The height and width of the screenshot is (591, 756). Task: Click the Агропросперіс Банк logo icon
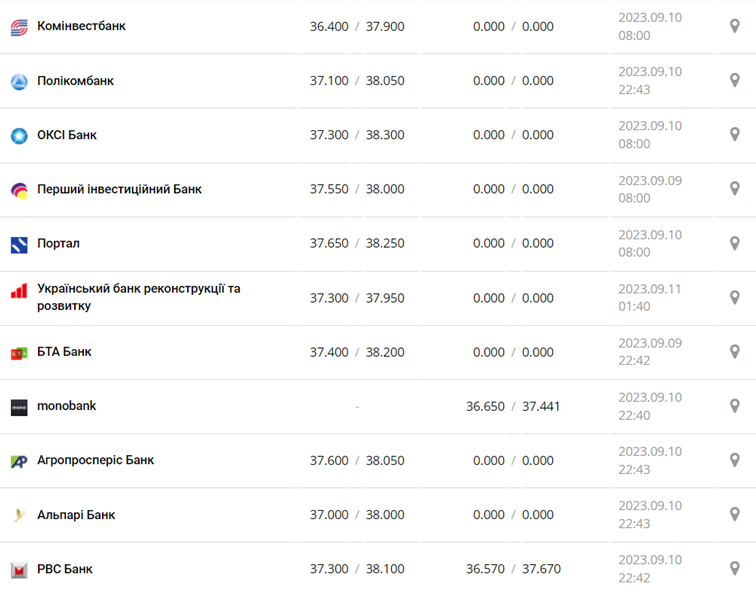point(19,461)
